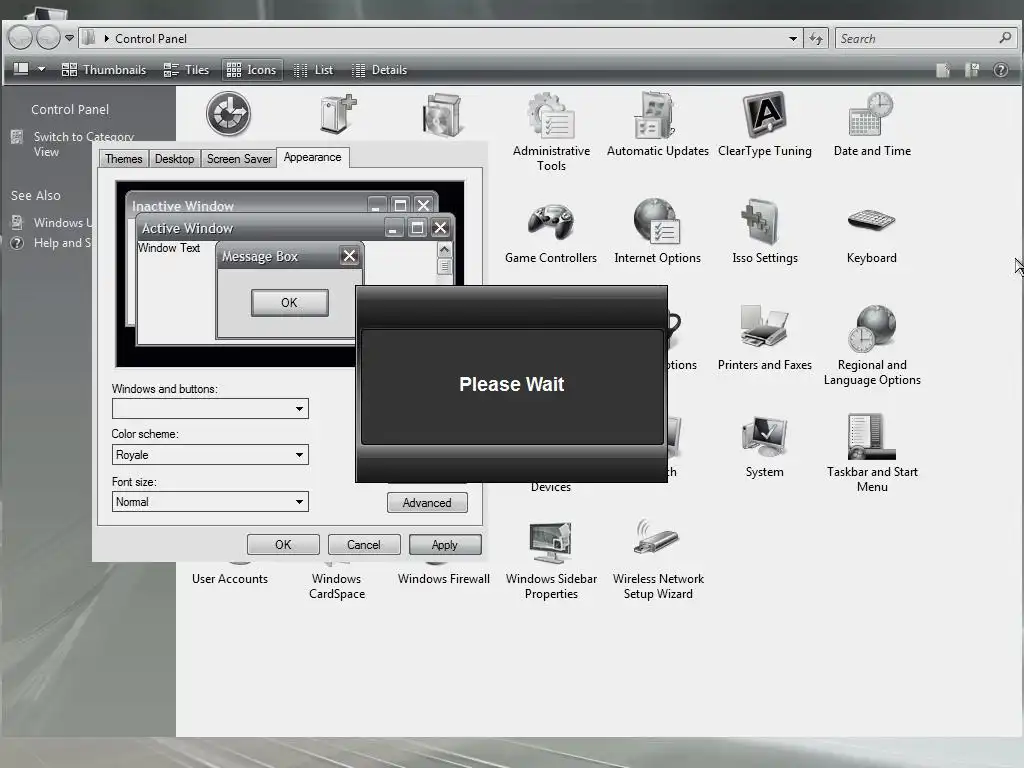The height and width of the screenshot is (768, 1024).
Task: Open Taskbar and Start Menu
Action: pyautogui.click(x=872, y=453)
